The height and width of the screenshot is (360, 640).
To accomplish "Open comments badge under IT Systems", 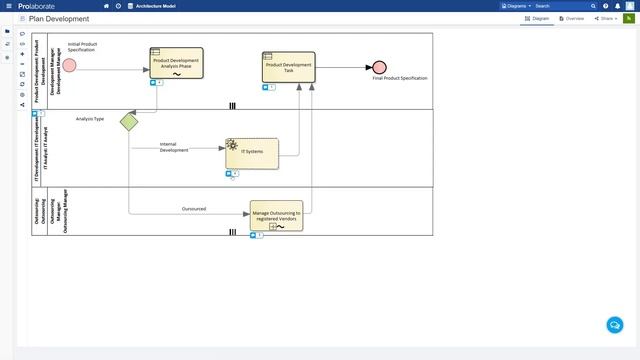I will [232, 173].
